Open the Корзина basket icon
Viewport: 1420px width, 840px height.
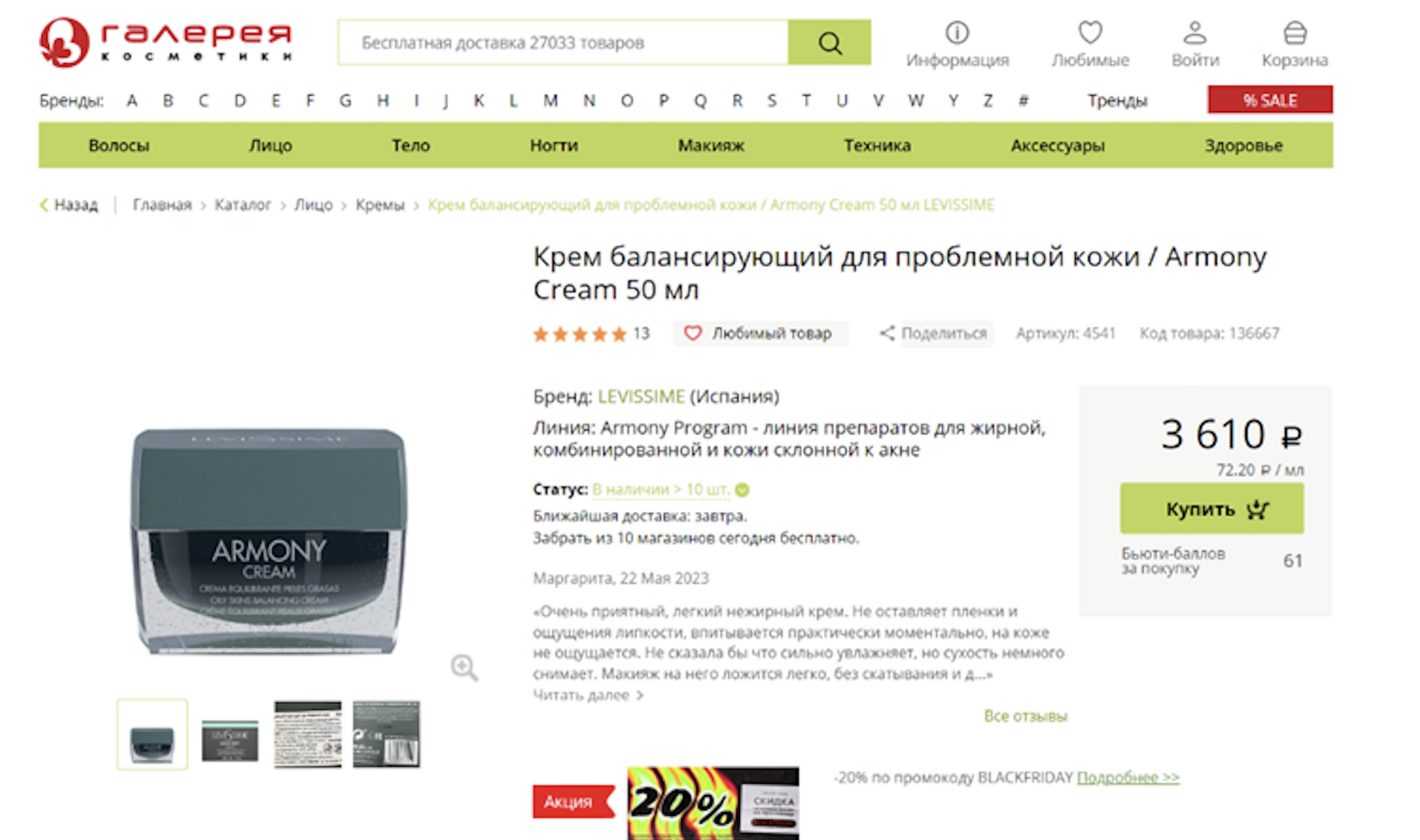[x=1295, y=33]
